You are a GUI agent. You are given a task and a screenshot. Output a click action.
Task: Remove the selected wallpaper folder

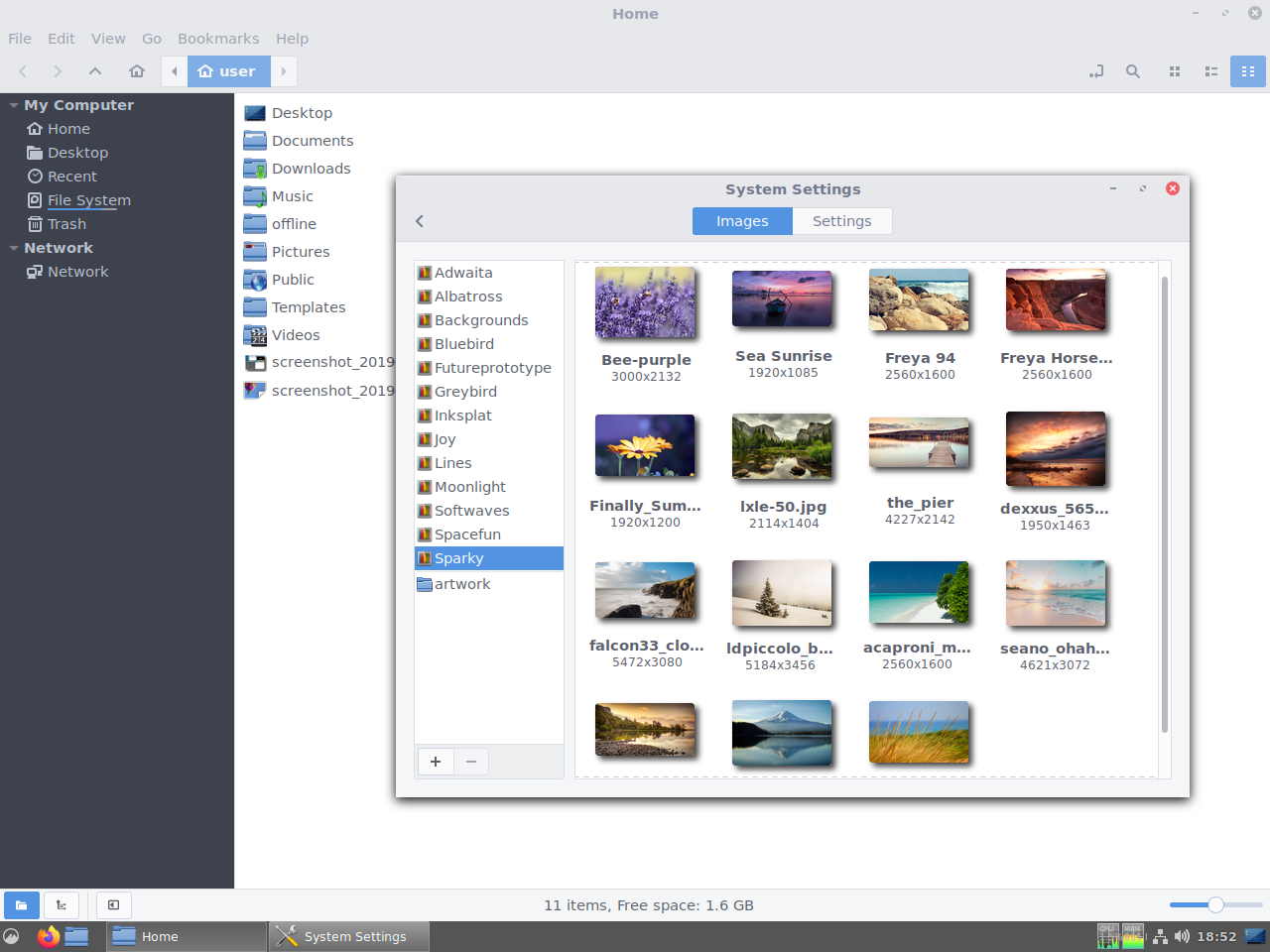[x=471, y=762]
